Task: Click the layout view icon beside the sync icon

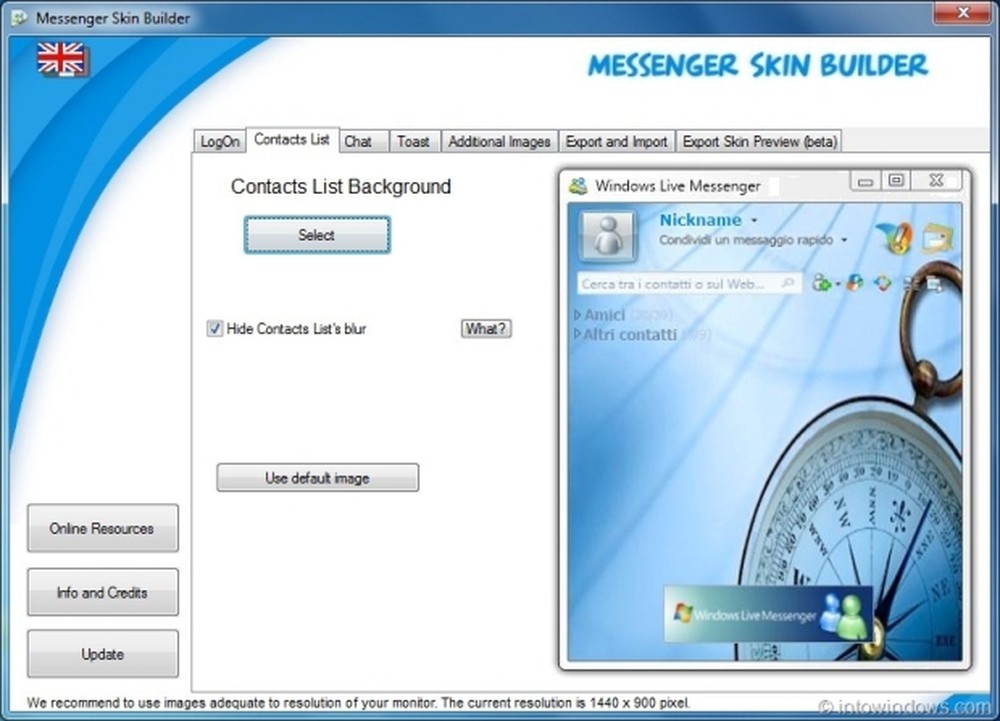Action: pos(908,283)
